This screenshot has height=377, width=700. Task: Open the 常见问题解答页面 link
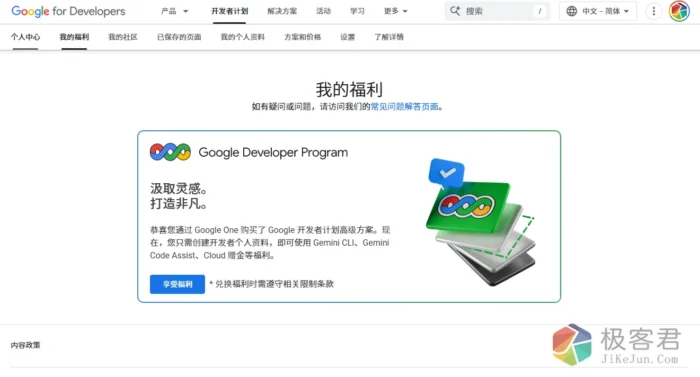[404, 107]
